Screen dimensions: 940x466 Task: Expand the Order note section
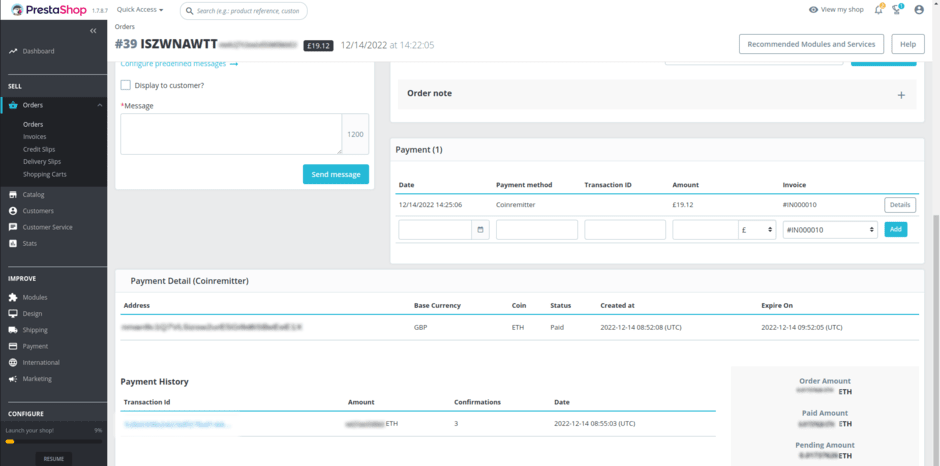900,94
